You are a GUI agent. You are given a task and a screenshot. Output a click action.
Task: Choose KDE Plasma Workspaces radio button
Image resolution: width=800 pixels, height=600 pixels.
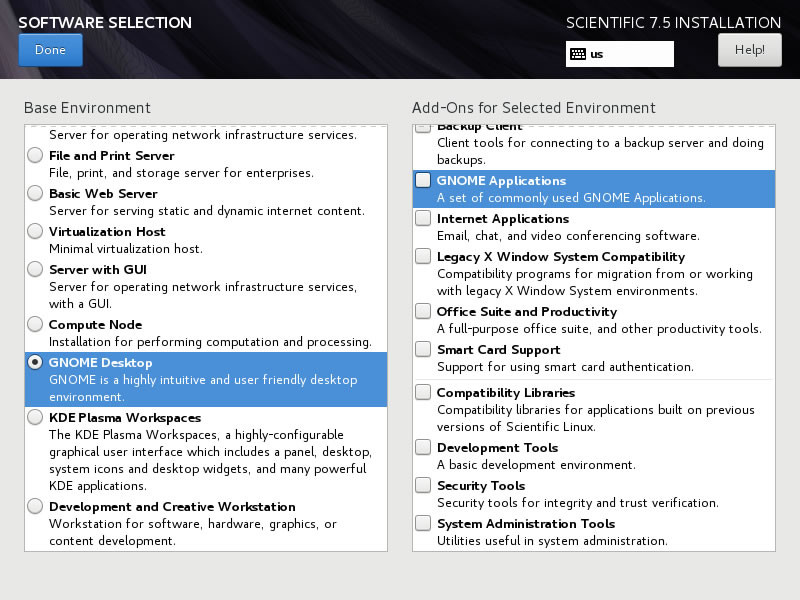(35, 417)
